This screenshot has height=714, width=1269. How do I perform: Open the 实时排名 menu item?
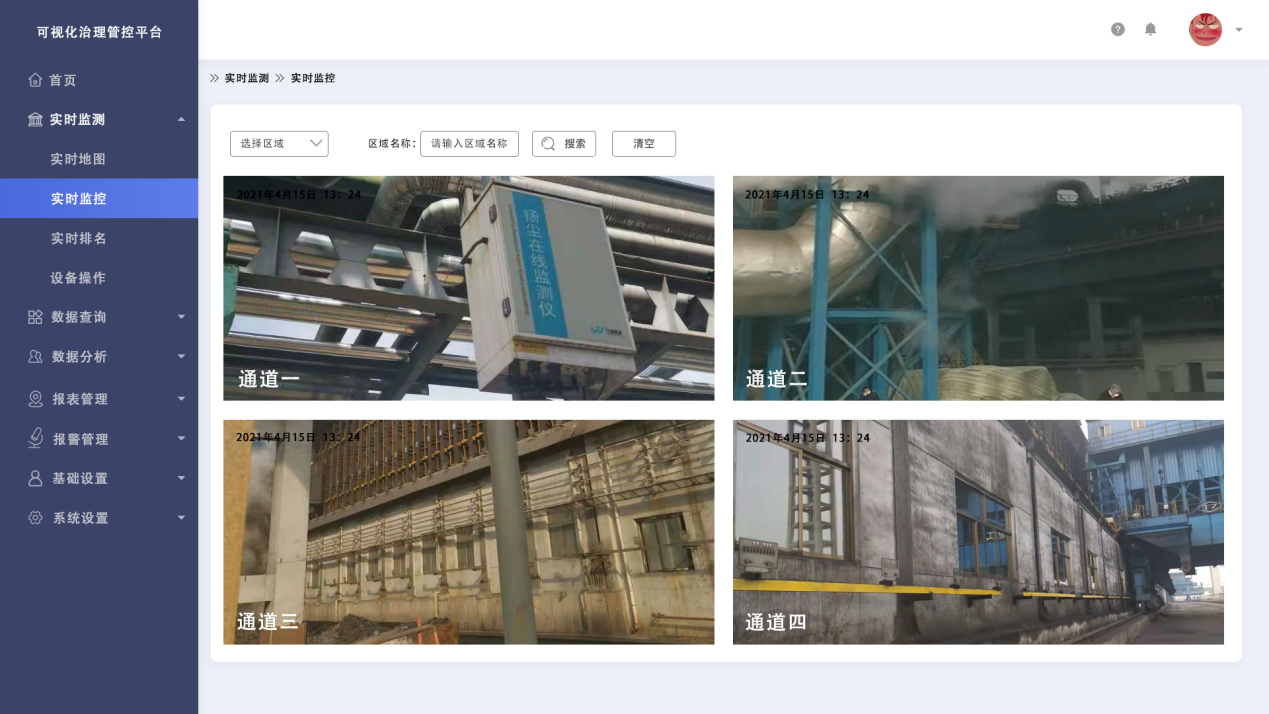(78, 238)
